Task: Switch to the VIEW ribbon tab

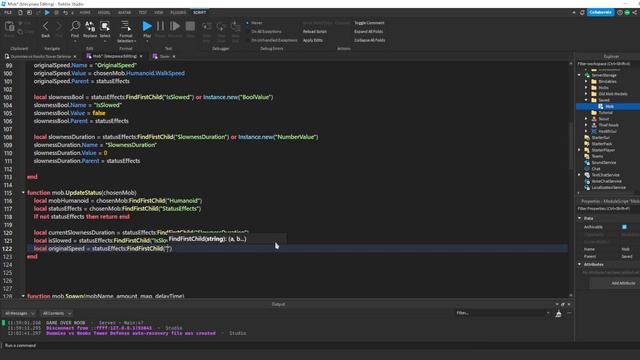Action: click(158, 13)
